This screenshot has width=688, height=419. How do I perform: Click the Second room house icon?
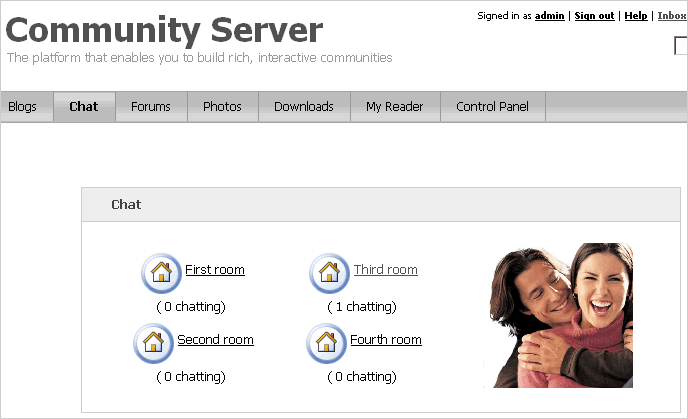click(153, 343)
